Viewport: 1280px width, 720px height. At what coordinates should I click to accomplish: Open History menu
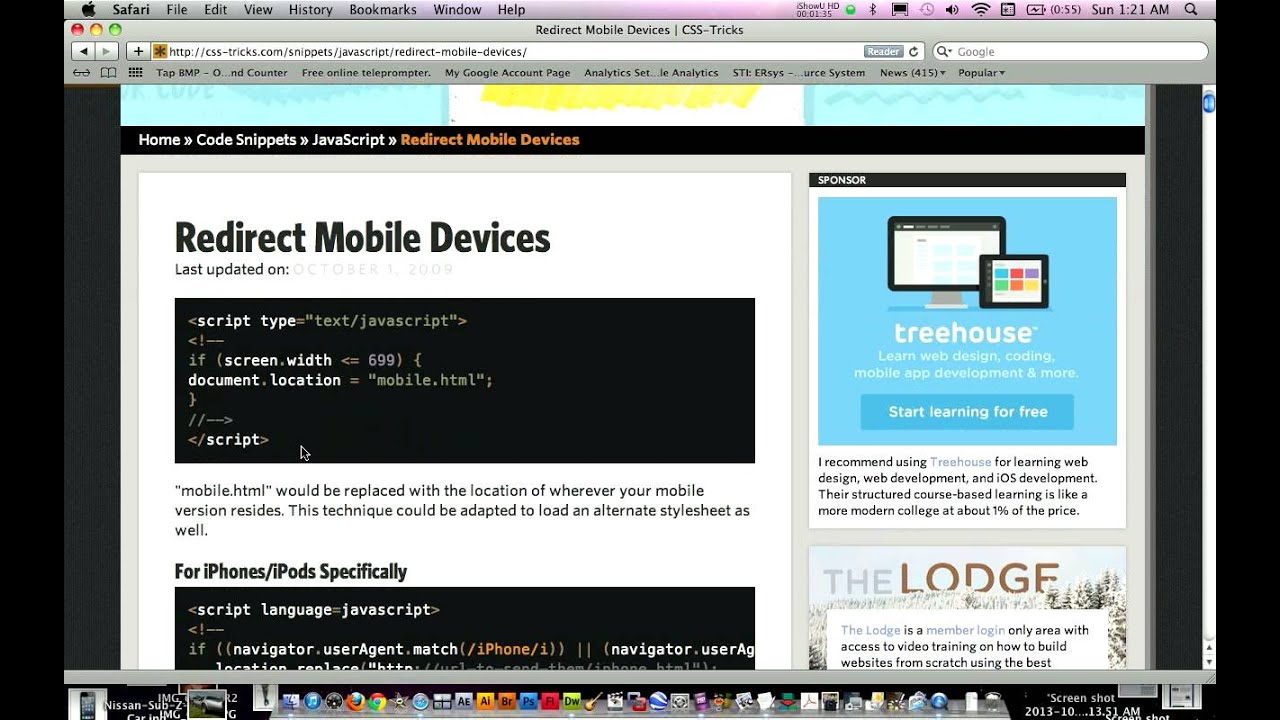pos(311,9)
